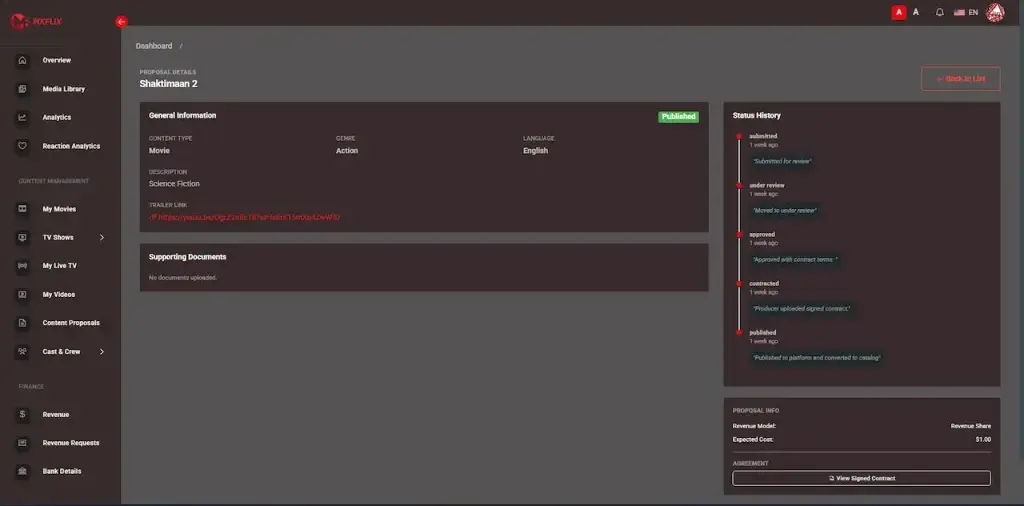
Task: Click 'Producer uploaded signed contract' note
Action: [801, 308]
